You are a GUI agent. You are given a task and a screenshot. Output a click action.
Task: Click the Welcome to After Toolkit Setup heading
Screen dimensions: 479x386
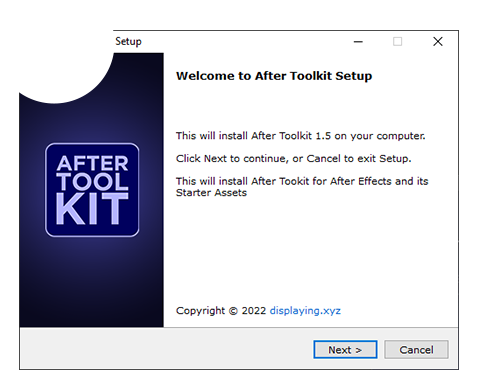pyautogui.click(x=274, y=76)
